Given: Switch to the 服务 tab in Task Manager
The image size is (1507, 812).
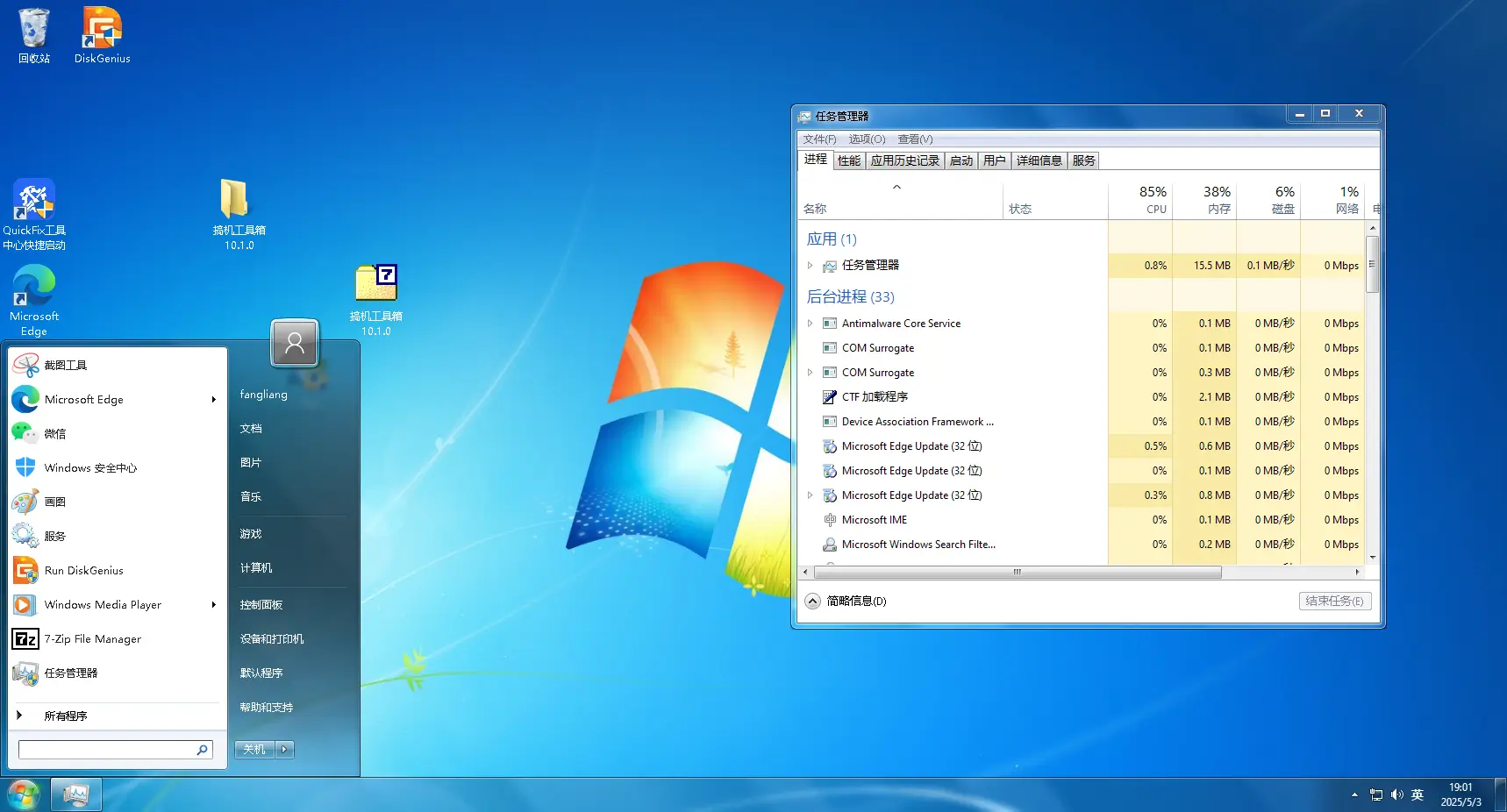Looking at the screenshot, I should pyautogui.click(x=1083, y=160).
